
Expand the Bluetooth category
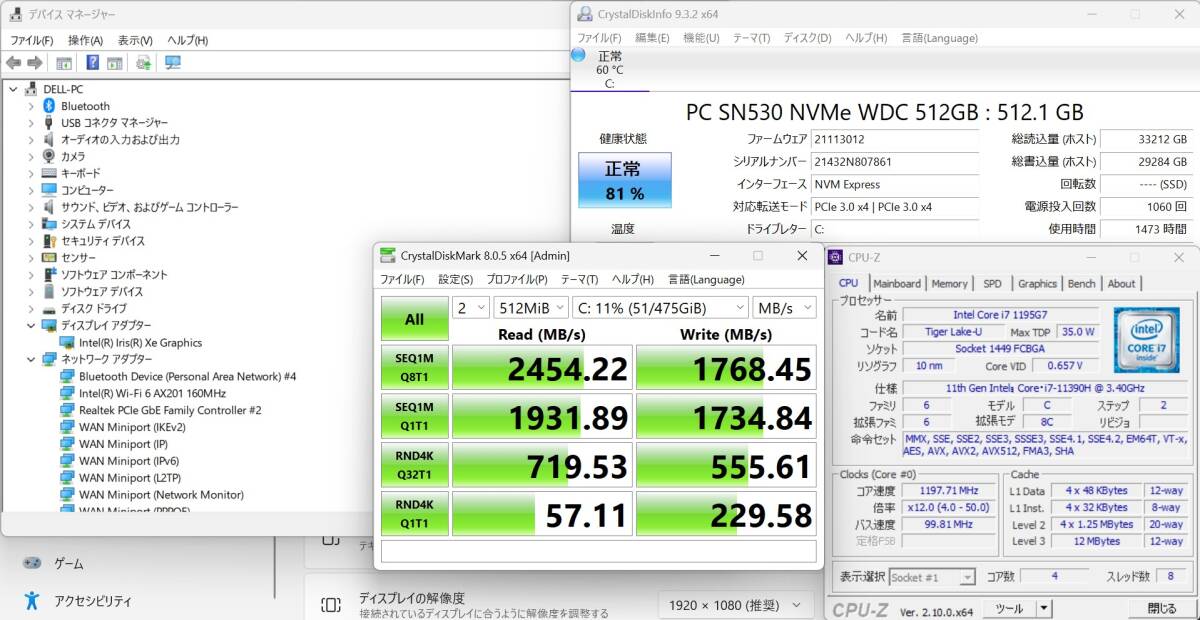pos(30,106)
